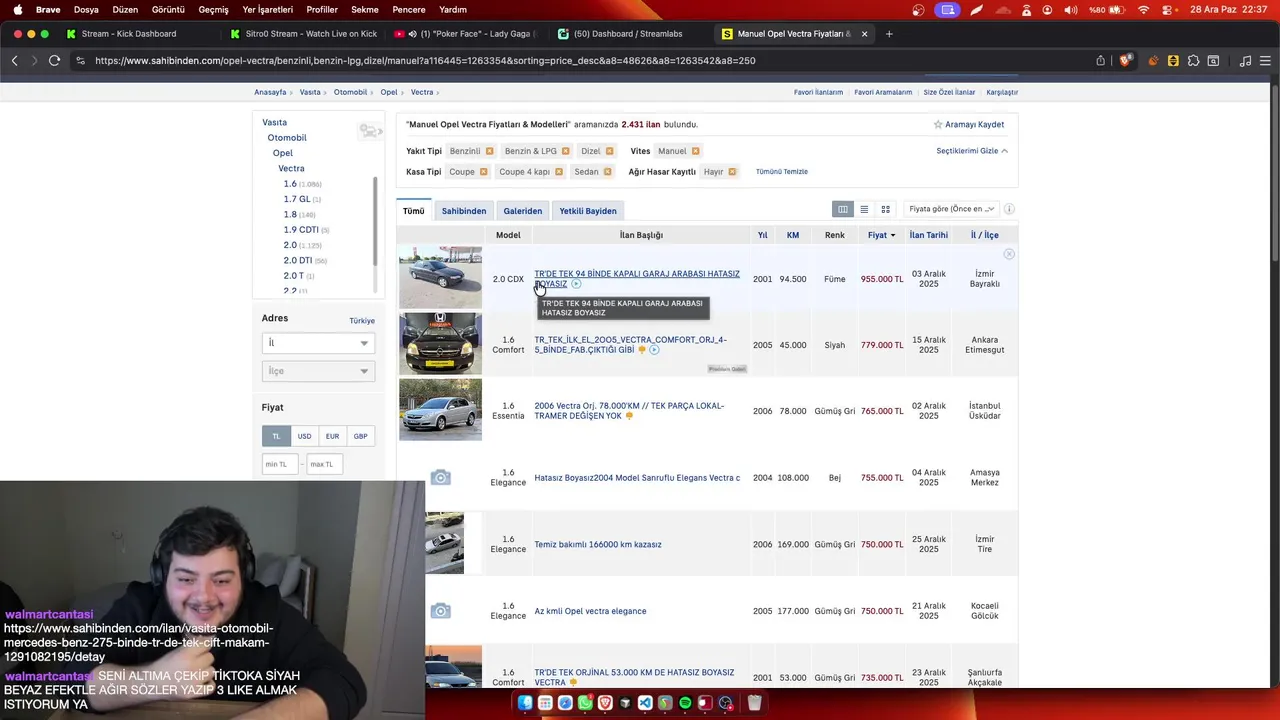Screen dimensions: 1280x720
Task: Remove the Manuel gearbox filter tag
Action: pos(695,151)
